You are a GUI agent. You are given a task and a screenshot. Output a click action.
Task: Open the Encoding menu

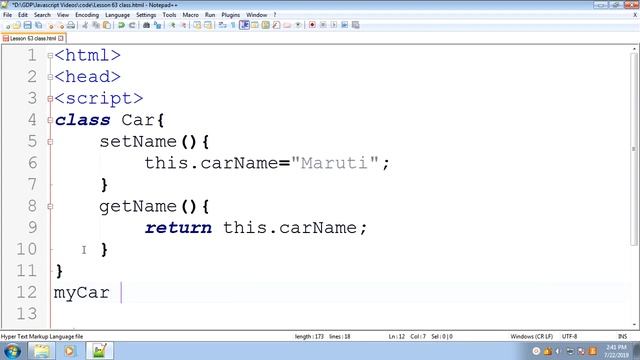pyautogui.click(x=87, y=15)
